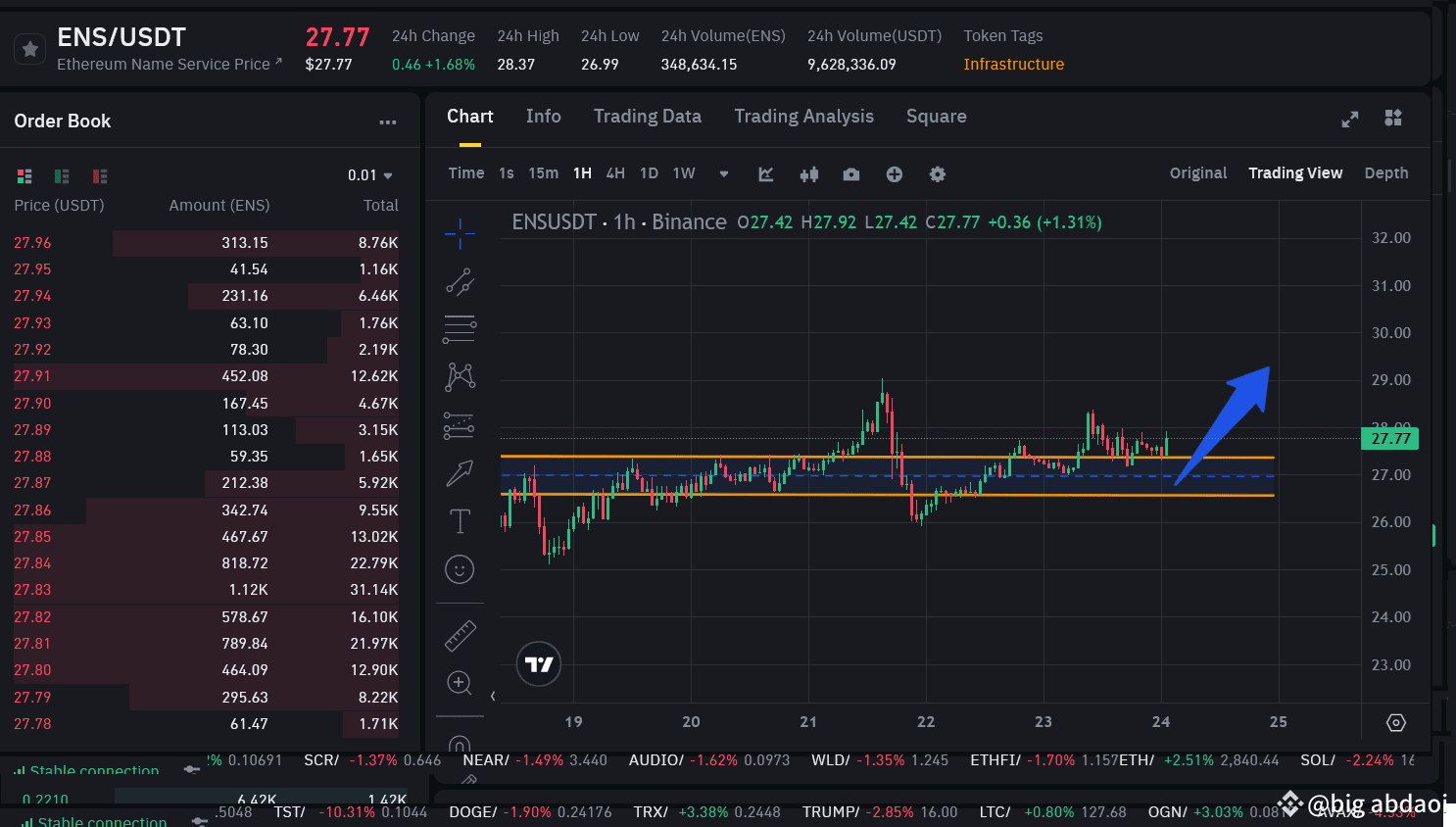This screenshot has width=1456, height=827.
Task: Show buy orders only in Order Book
Action: click(61, 175)
